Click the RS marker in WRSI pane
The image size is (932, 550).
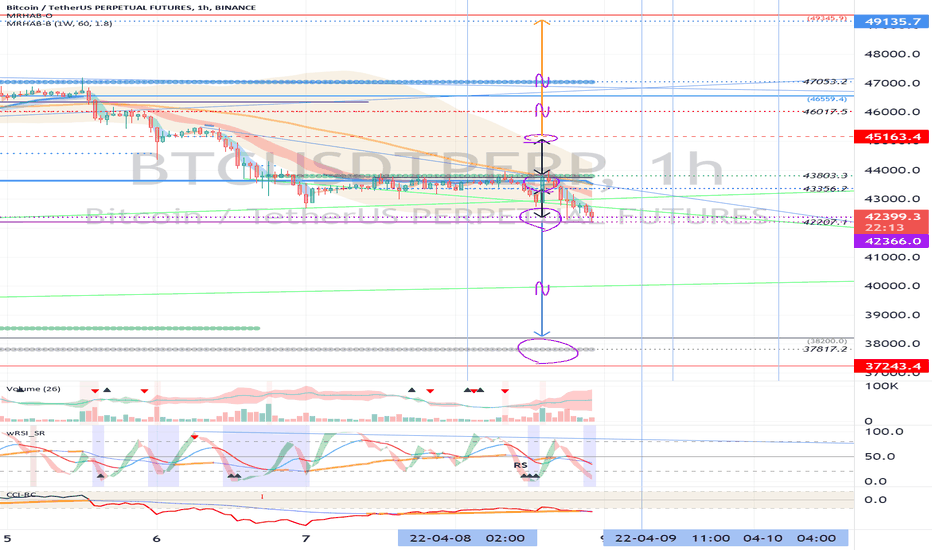[520, 465]
